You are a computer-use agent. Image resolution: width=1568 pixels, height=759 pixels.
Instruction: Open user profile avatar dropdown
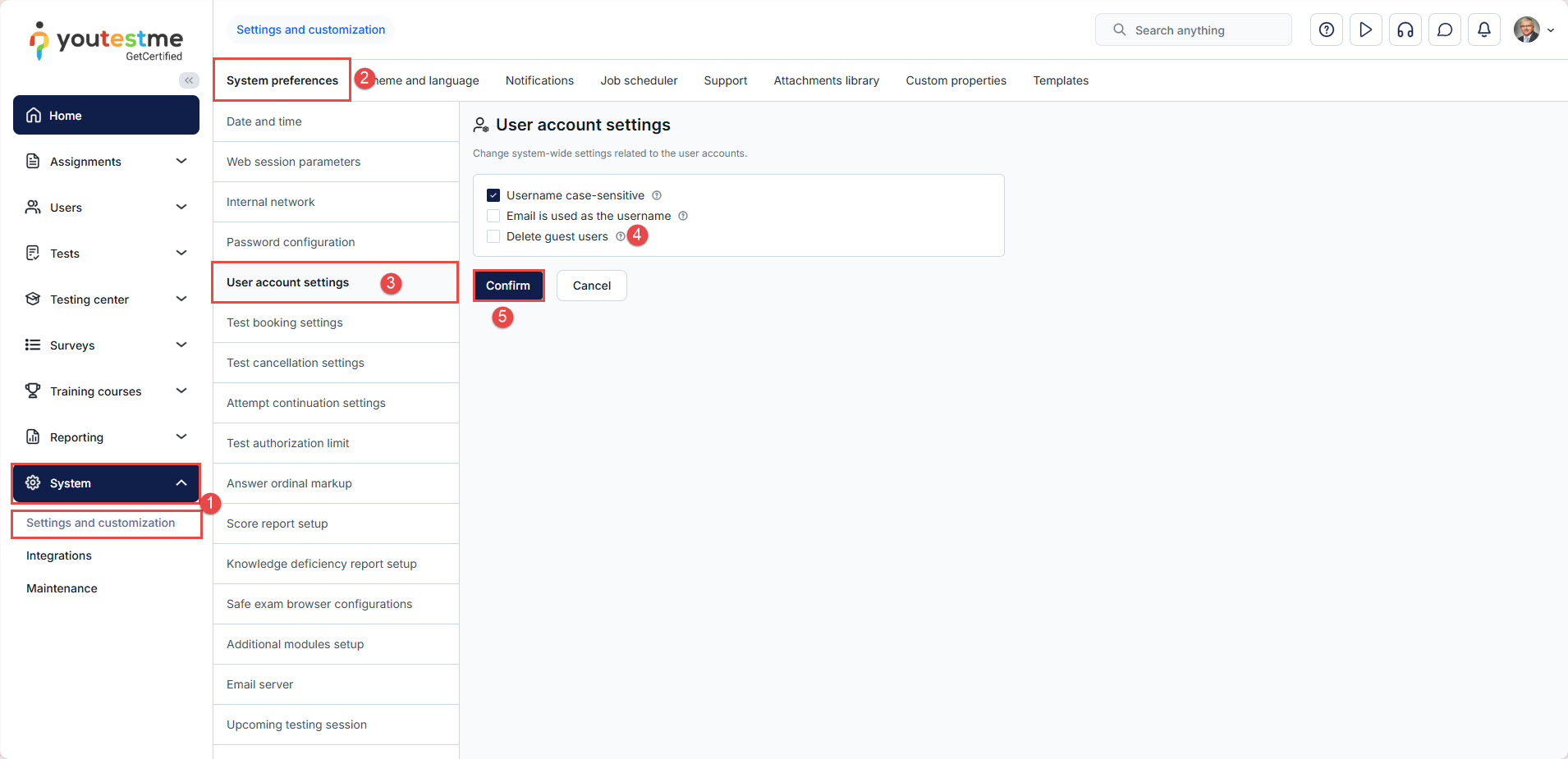coord(1533,30)
